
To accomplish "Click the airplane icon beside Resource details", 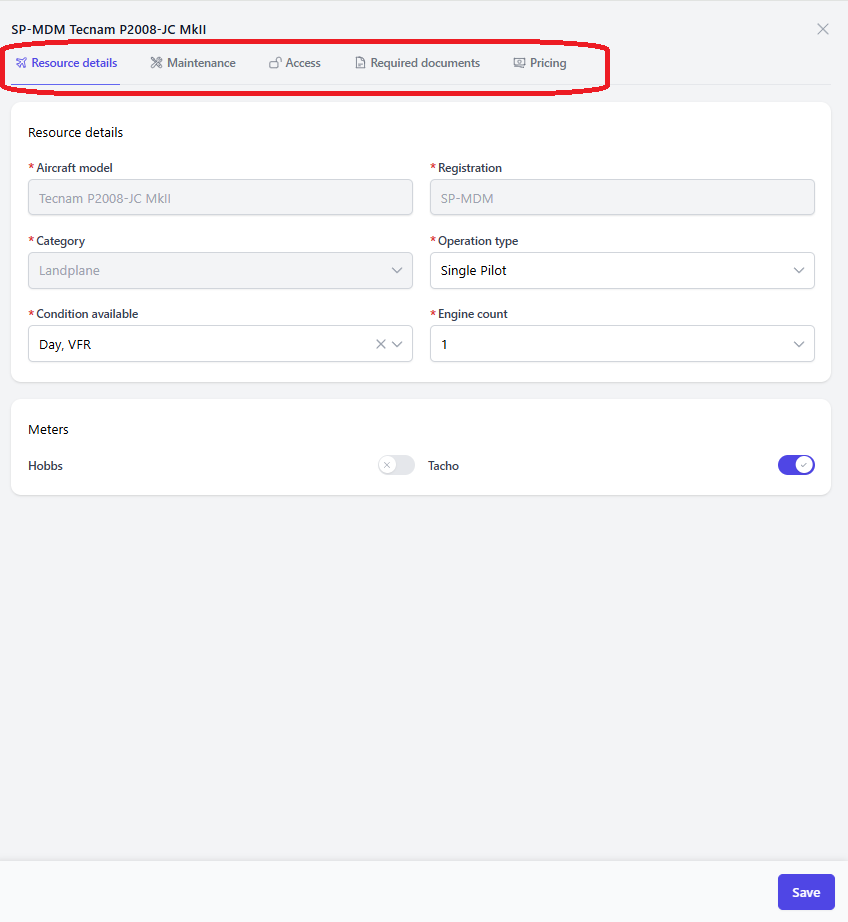I will (21, 63).
